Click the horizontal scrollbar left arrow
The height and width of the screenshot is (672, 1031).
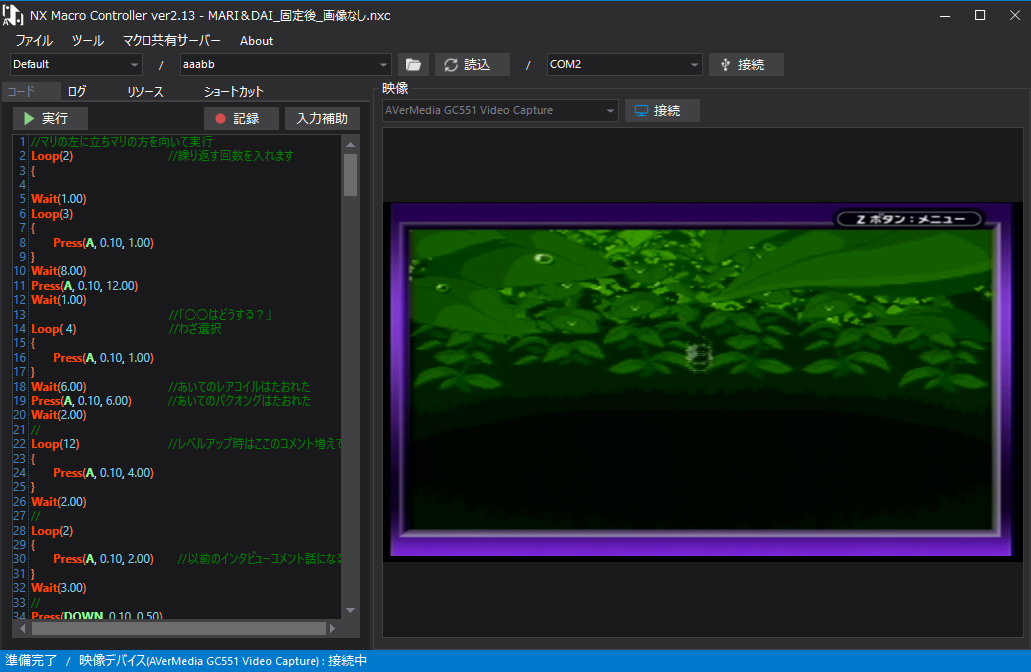(x=22, y=629)
